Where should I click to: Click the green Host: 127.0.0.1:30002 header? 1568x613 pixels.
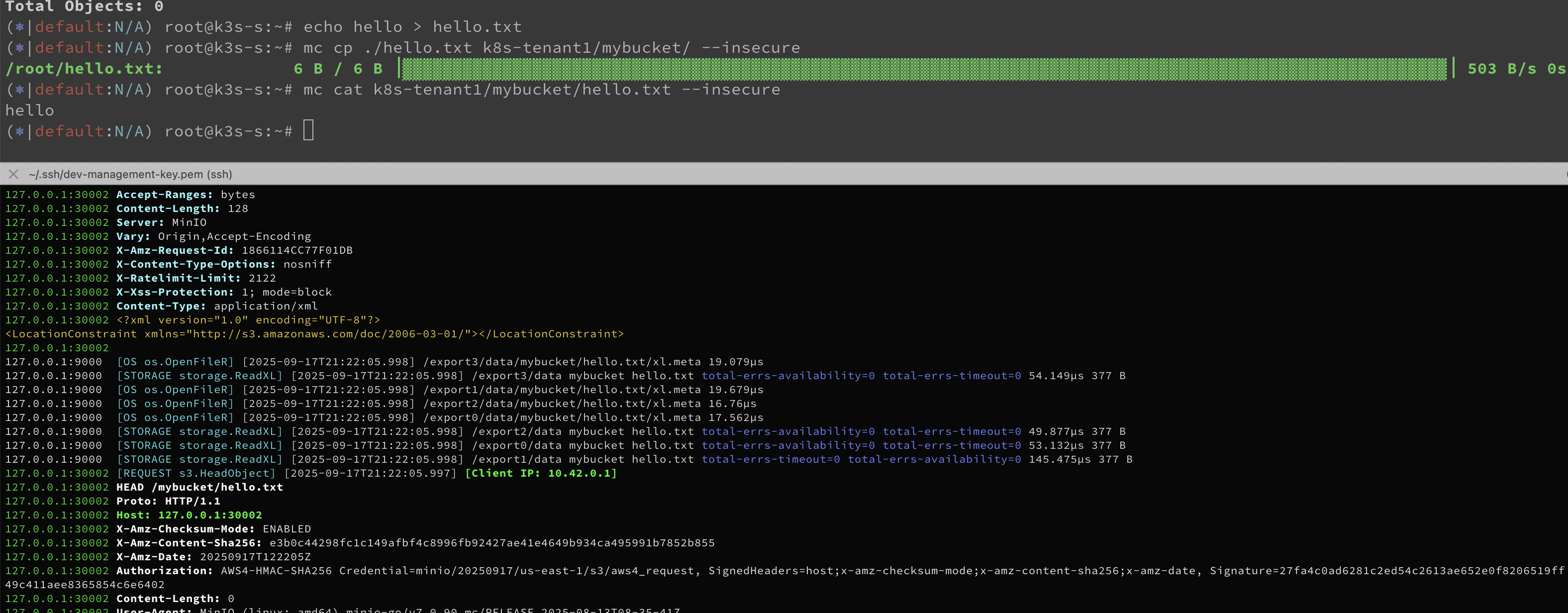[189, 515]
